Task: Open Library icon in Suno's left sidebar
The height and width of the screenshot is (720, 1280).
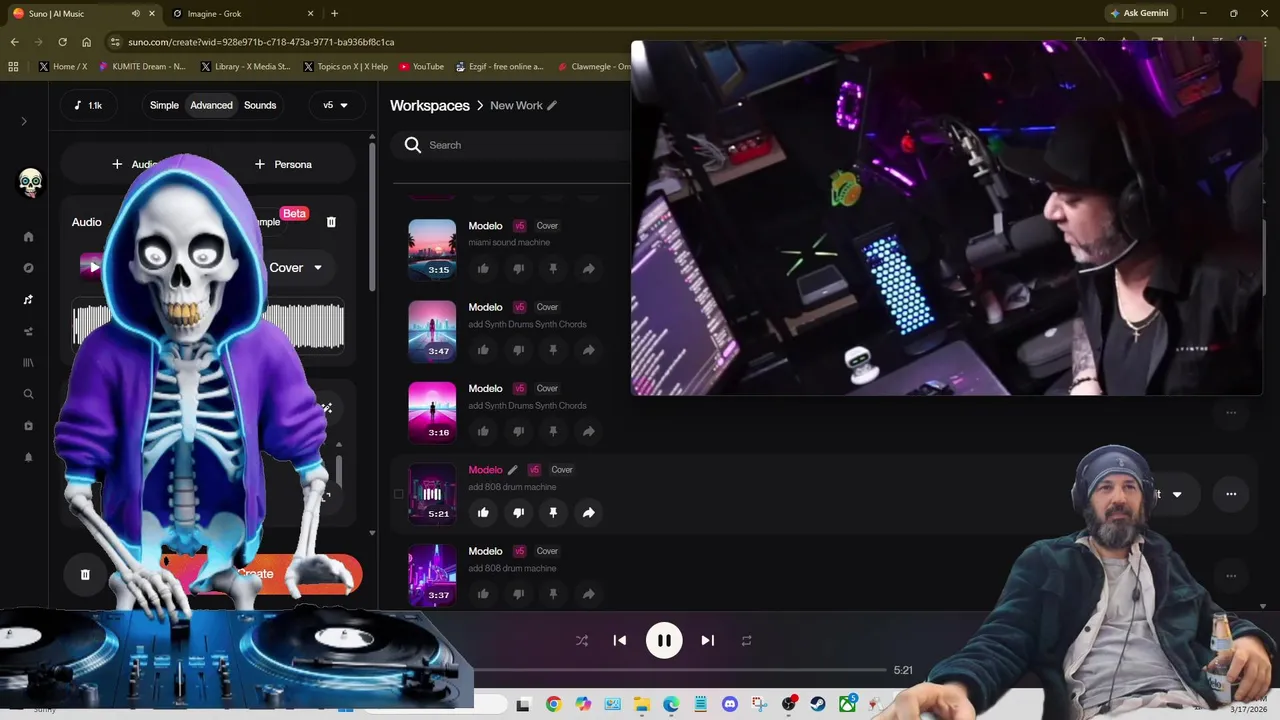Action: pos(28,363)
